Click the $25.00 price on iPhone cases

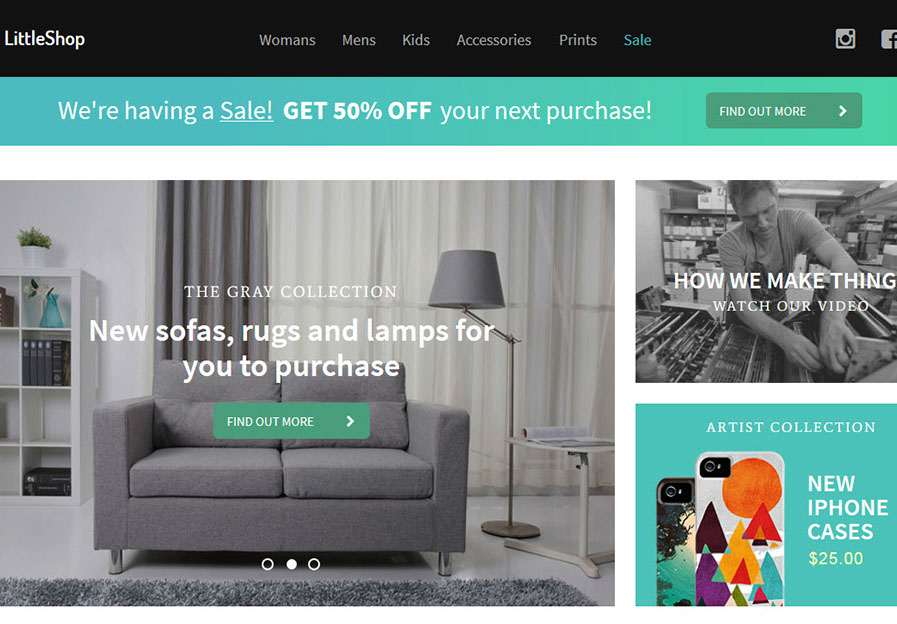click(x=835, y=558)
